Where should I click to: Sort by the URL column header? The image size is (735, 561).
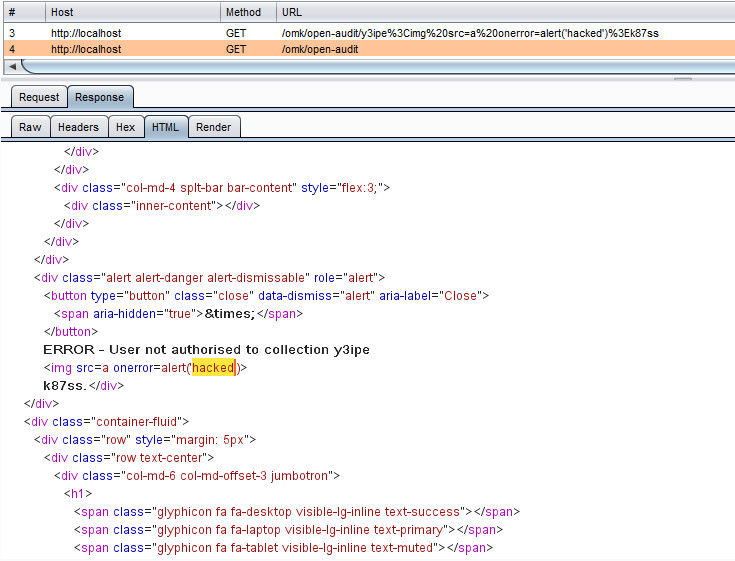click(x=505, y=12)
